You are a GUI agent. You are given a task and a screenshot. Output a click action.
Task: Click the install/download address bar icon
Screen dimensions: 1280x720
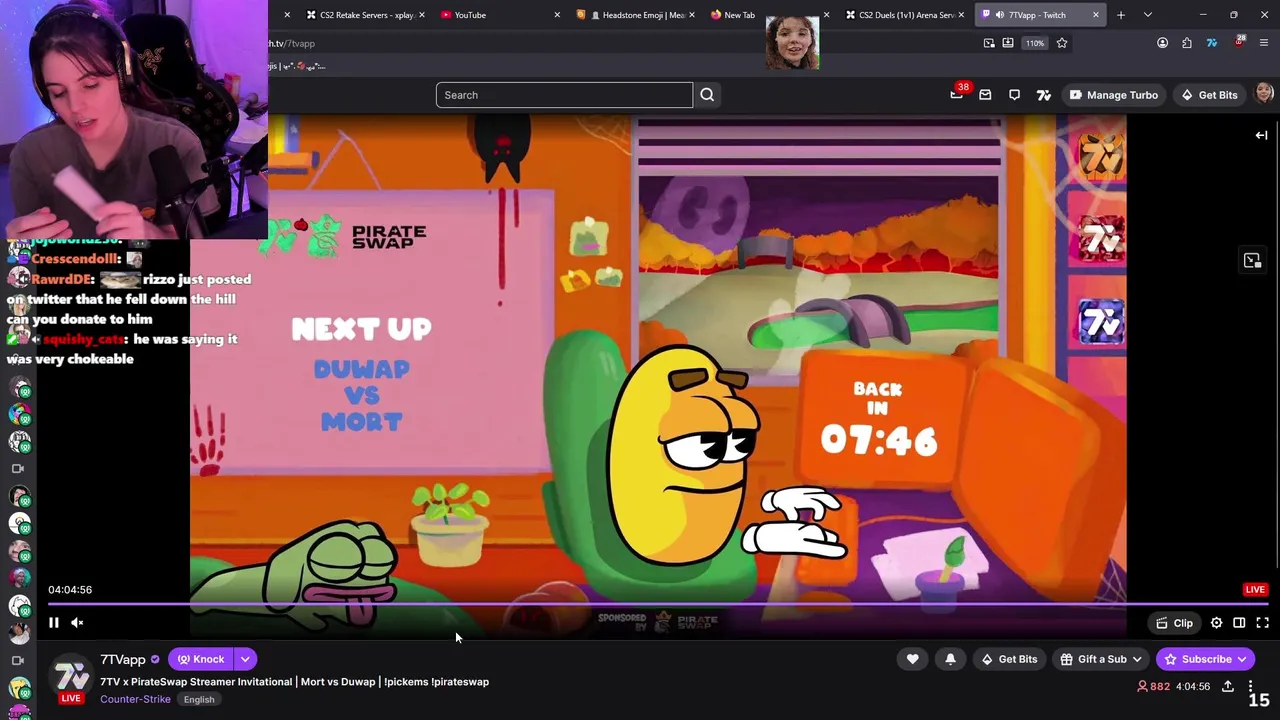(x=1008, y=43)
